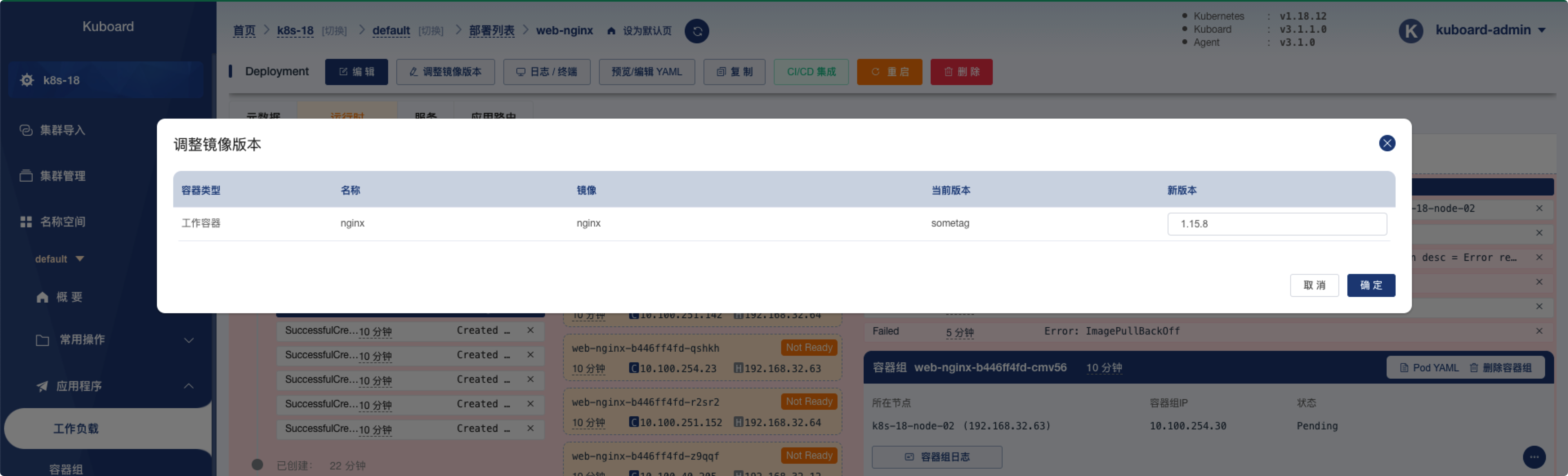
Task: Click the 调整镜像版本 toolbar button
Action: [x=445, y=72]
